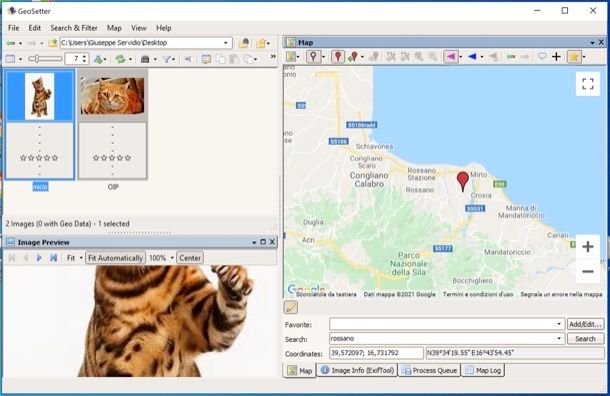
Task: Switch to Image Info (ExifTool) tab
Action: tap(358, 370)
